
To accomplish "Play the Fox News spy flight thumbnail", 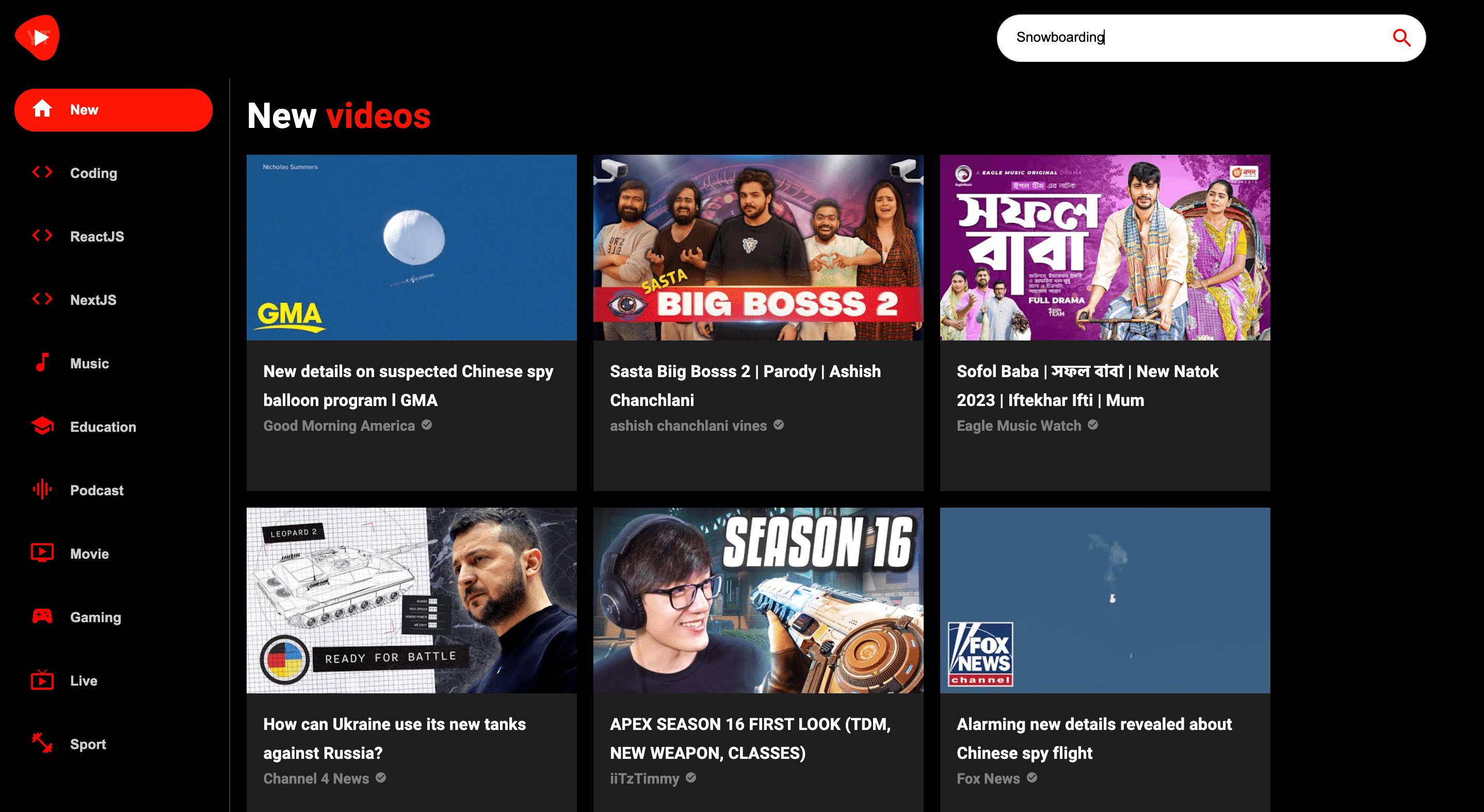I will (x=1105, y=600).
